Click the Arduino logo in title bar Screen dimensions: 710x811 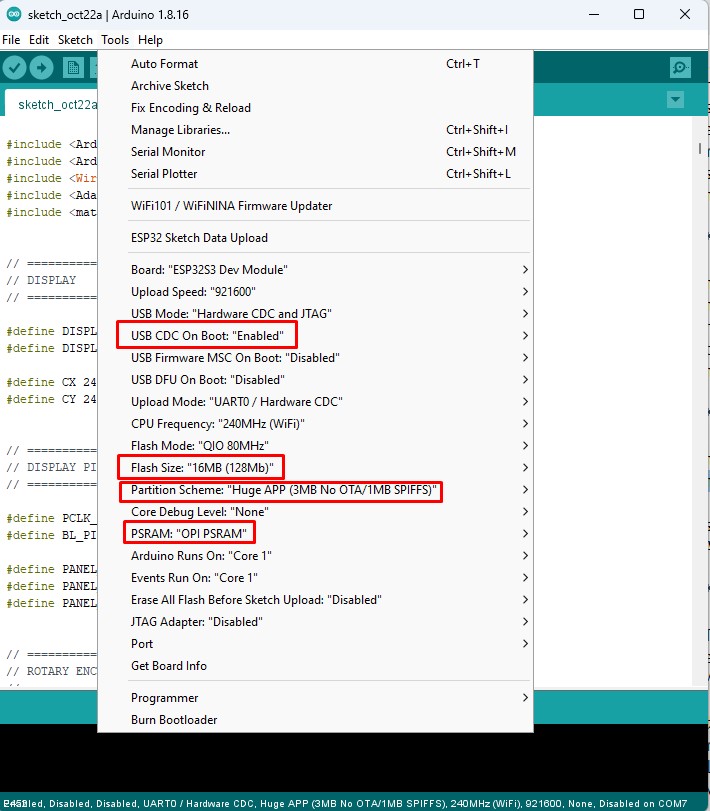[x=14, y=14]
